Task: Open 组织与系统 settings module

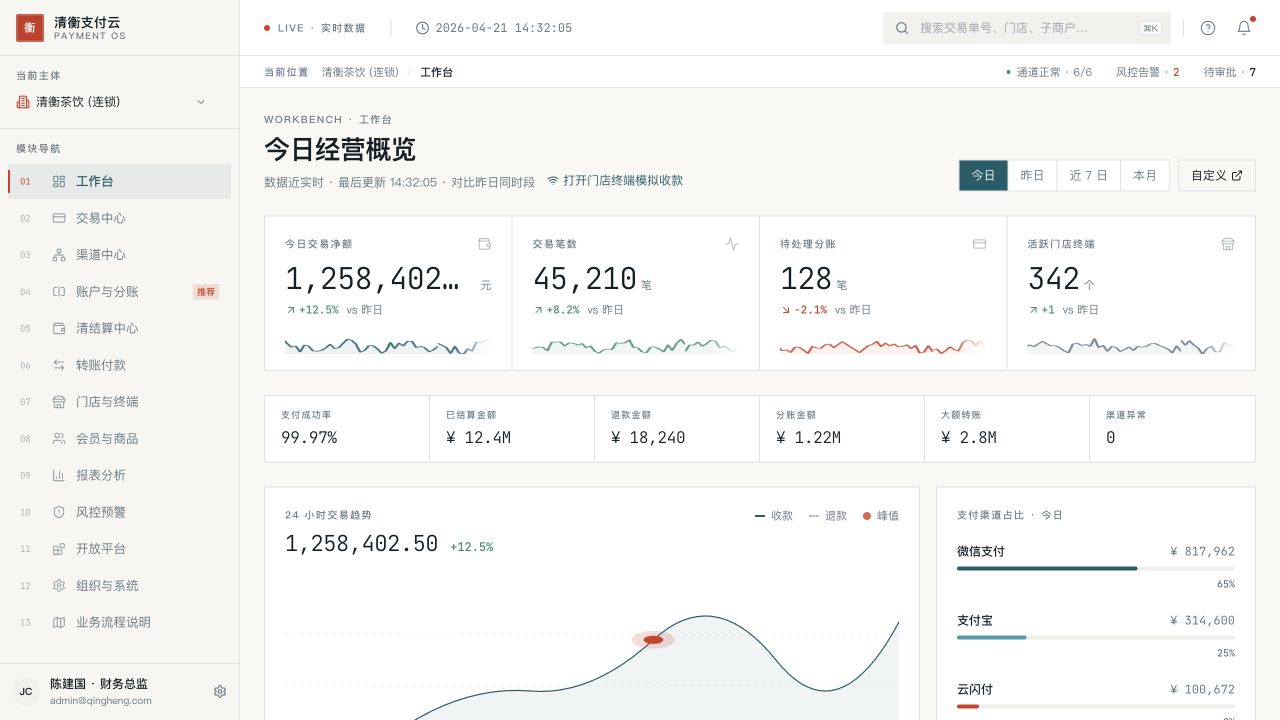Action: point(119,585)
